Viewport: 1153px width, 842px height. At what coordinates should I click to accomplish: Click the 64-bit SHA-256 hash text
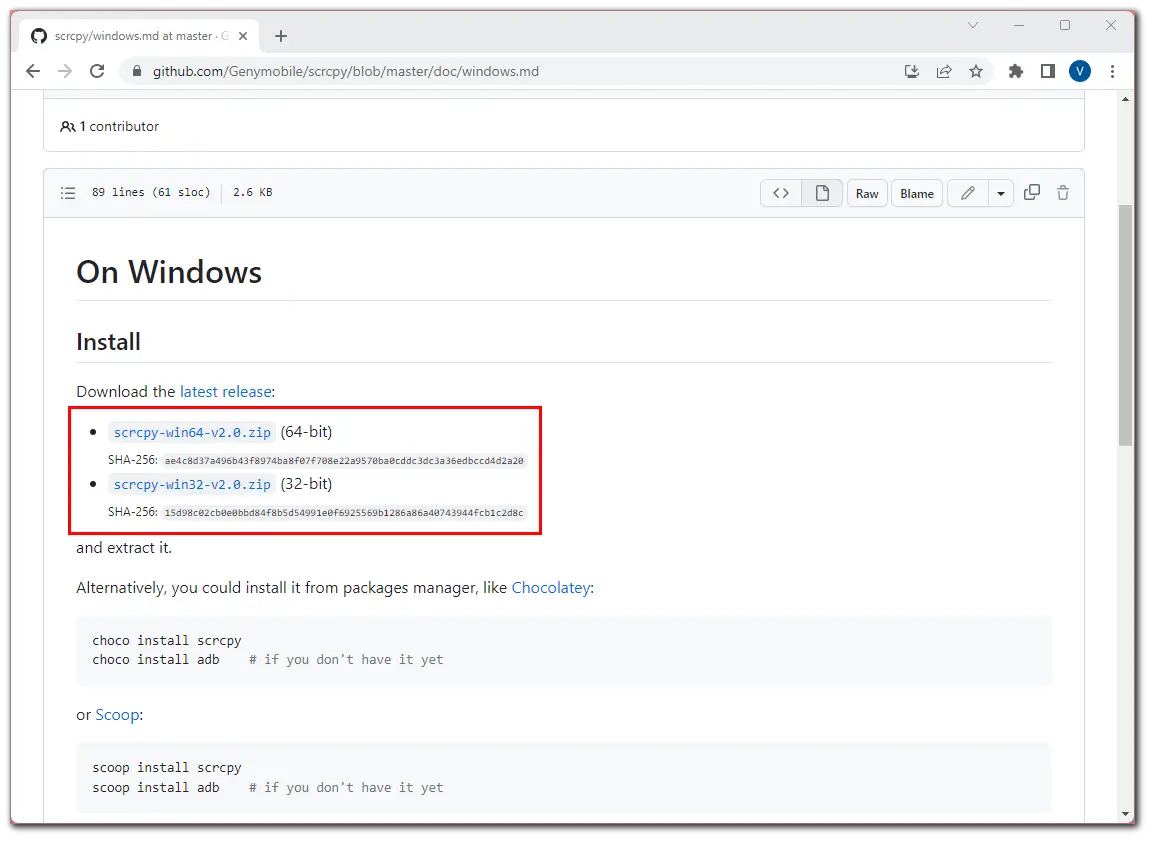[344, 461]
